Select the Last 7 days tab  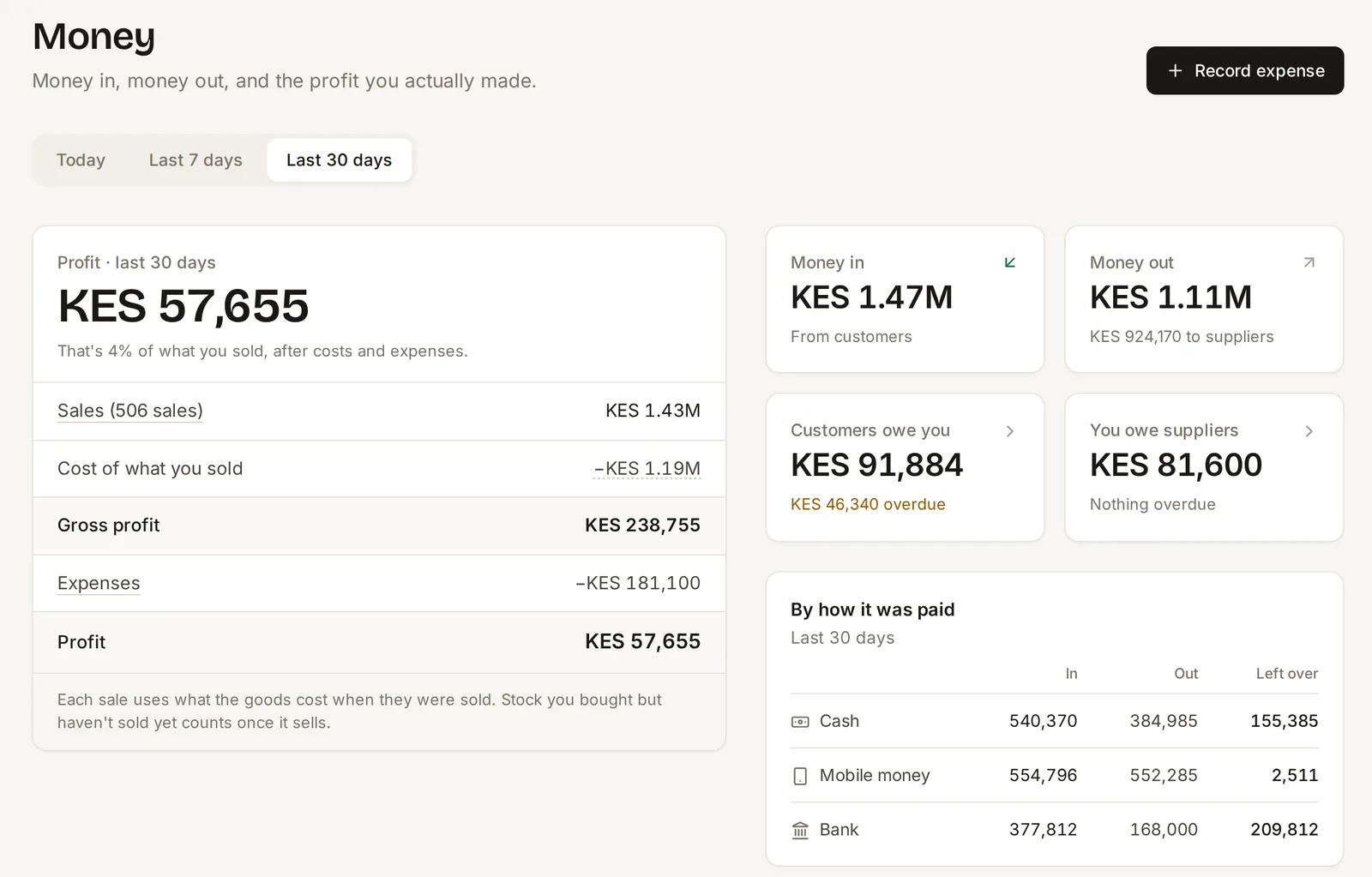(196, 160)
